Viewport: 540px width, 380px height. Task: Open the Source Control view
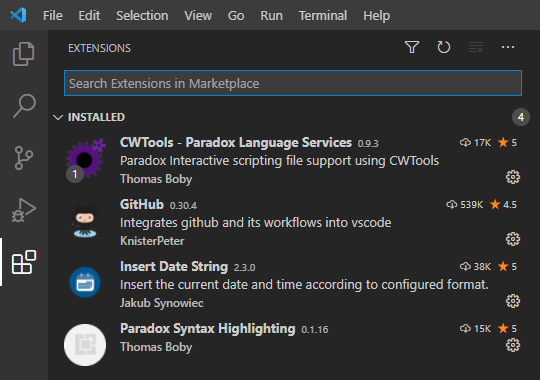click(24, 158)
